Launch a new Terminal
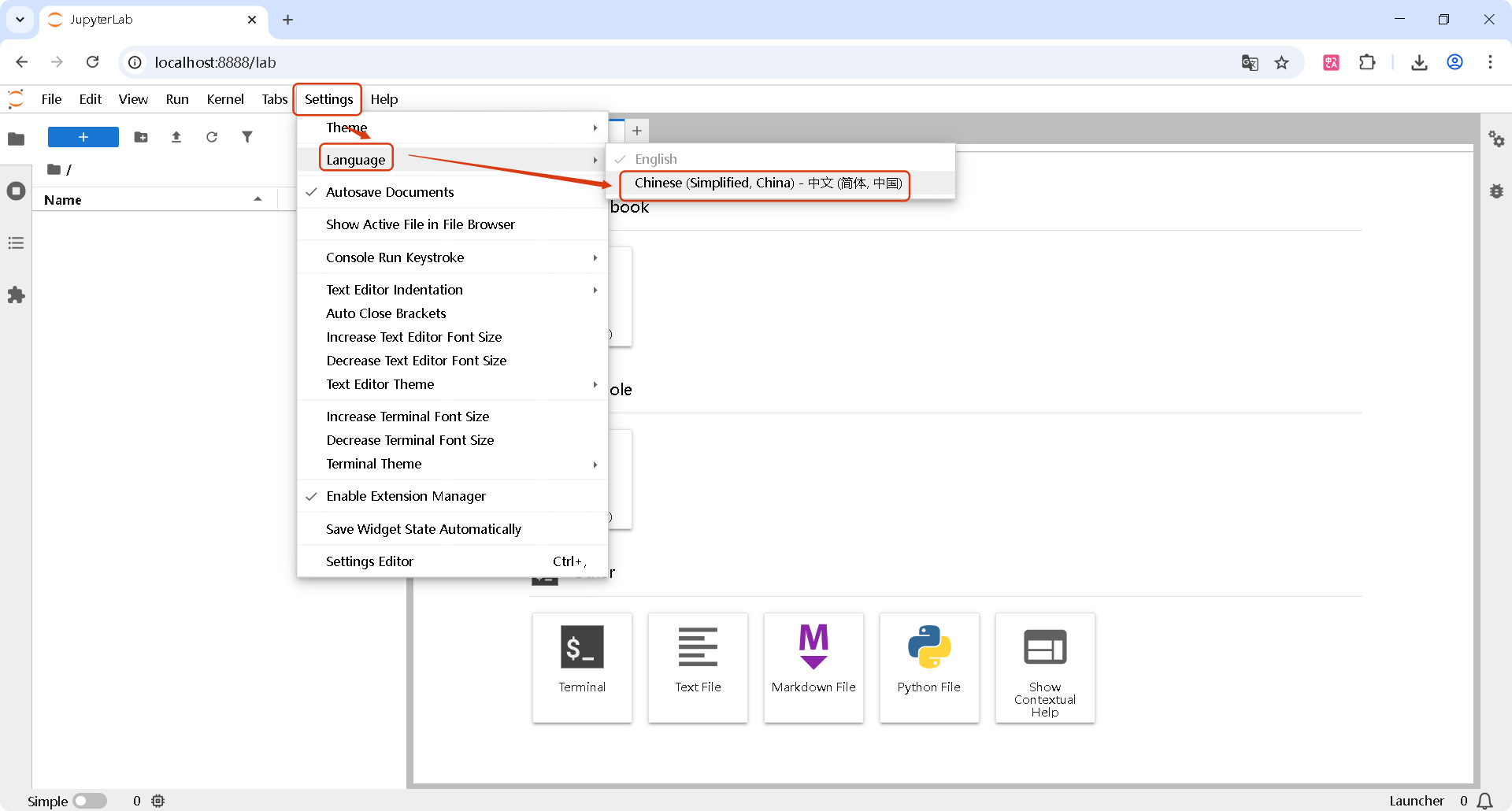 pos(582,668)
